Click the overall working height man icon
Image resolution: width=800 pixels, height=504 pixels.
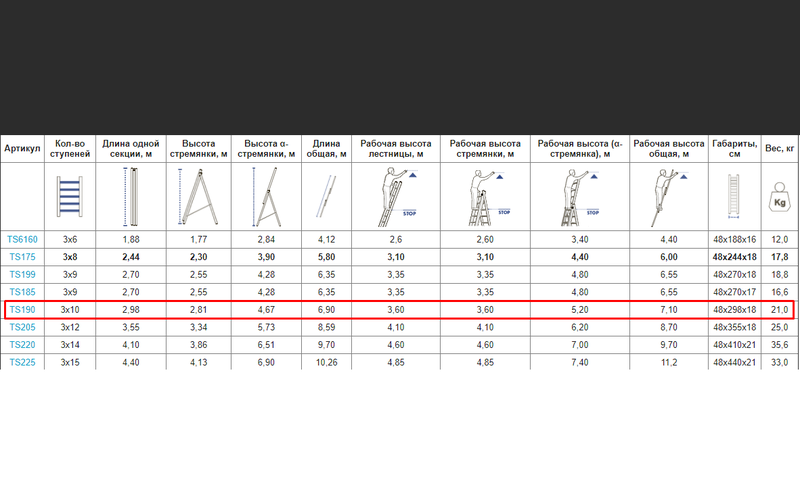tap(669, 198)
